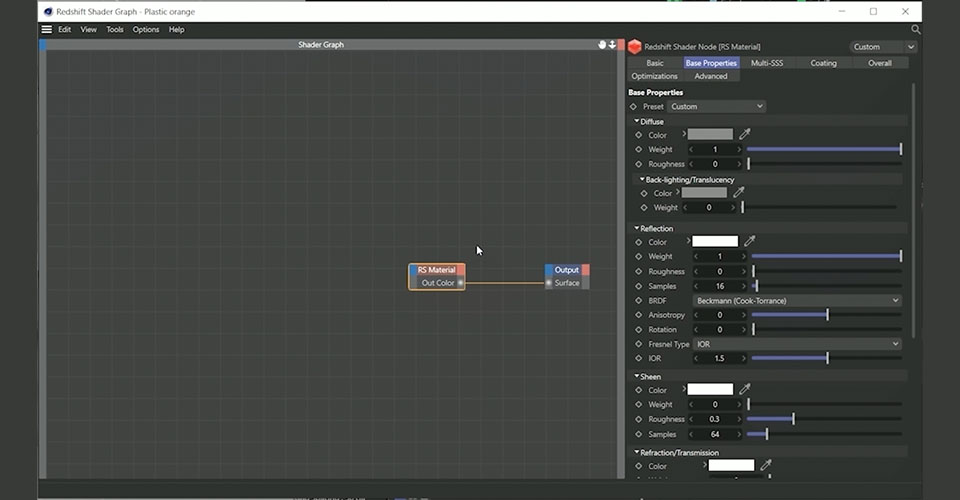Click the Sheen white color swatch
Image resolution: width=960 pixels, height=500 pixels.
pyautogui.click(x=710, y=389)
